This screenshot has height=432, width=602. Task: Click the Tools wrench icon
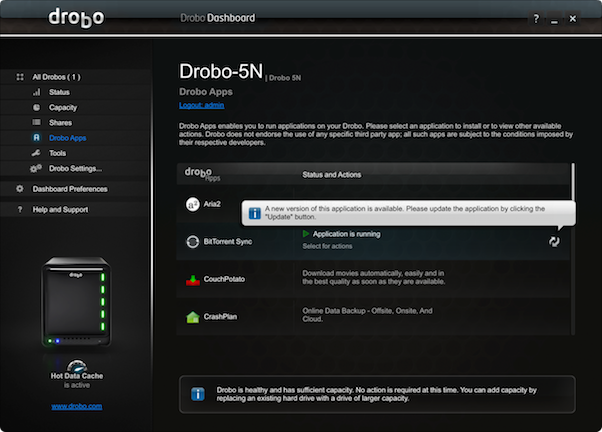coord(36,153)
